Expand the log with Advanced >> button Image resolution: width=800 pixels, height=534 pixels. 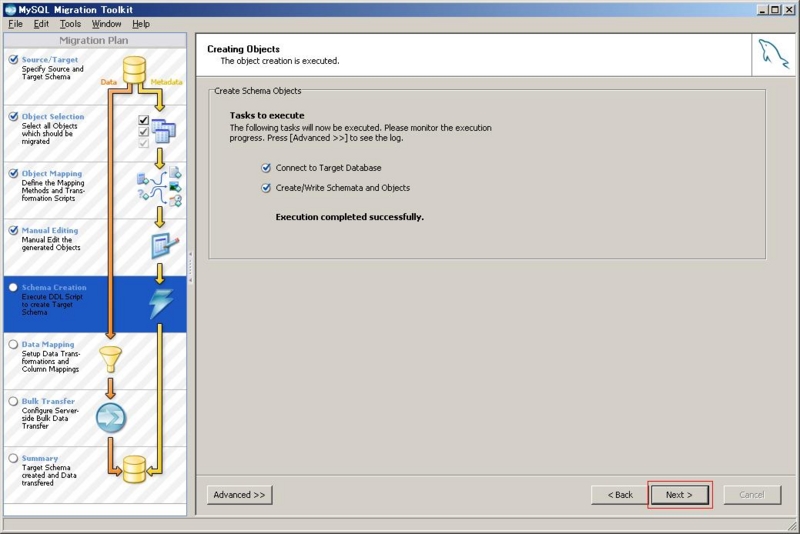239,495
